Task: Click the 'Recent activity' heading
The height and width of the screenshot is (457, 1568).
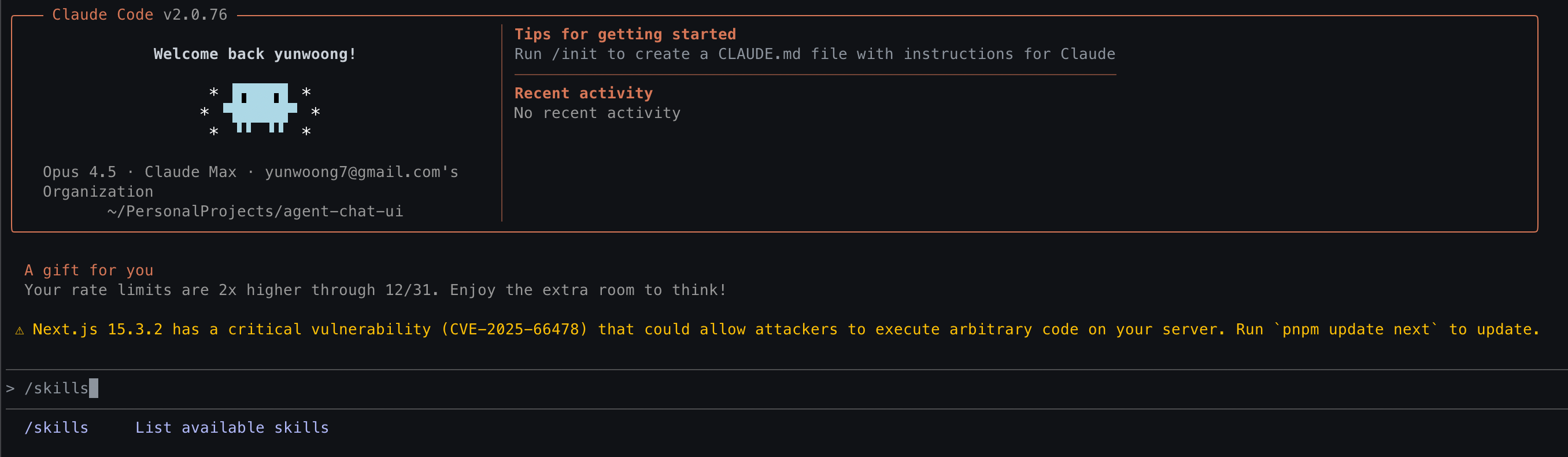Action: point(583,93)
